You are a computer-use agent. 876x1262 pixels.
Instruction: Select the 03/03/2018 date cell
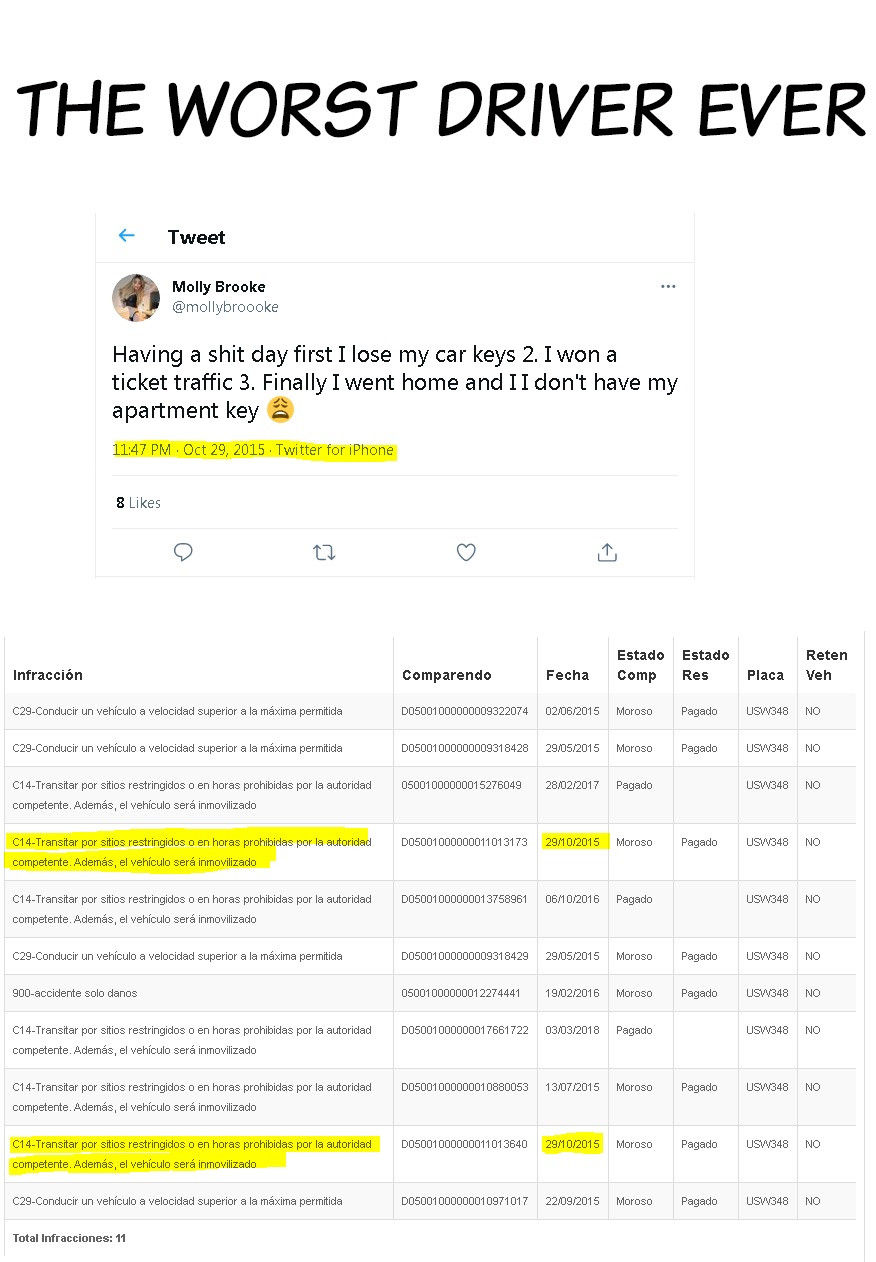point(572,1030)
